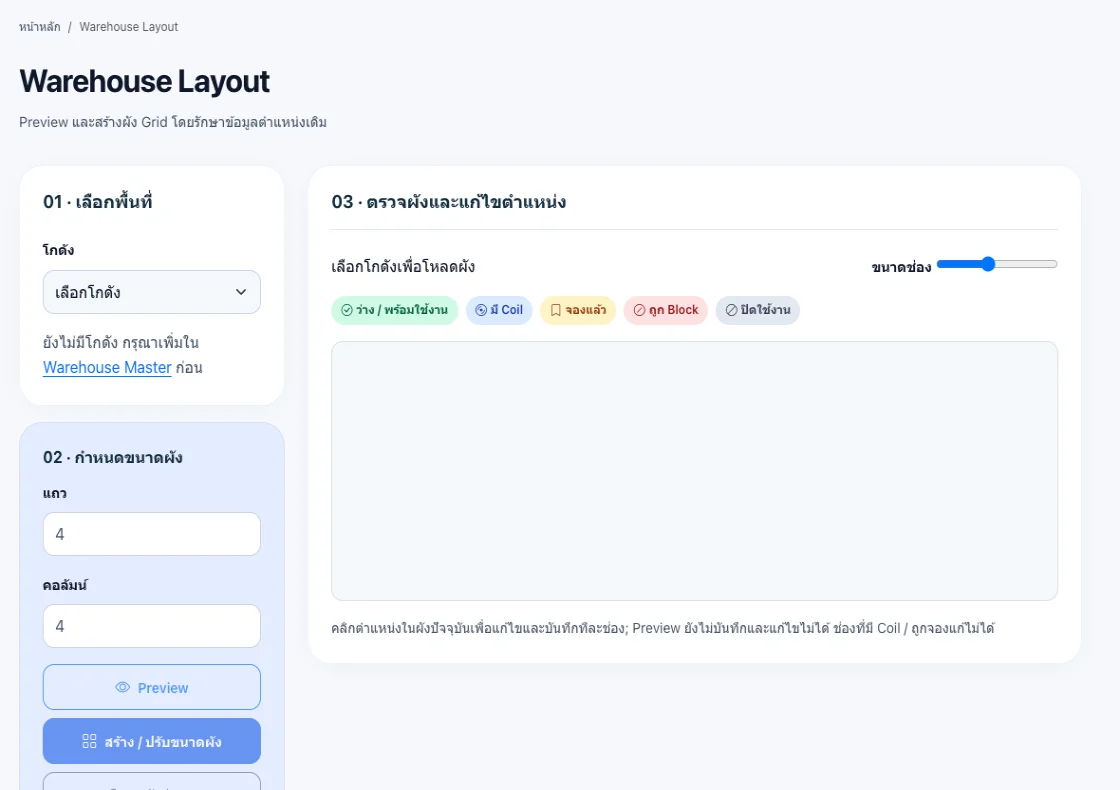
Task: Click the disabled icon in ปิดใช้งาน badge
Action: pos(731,310)
